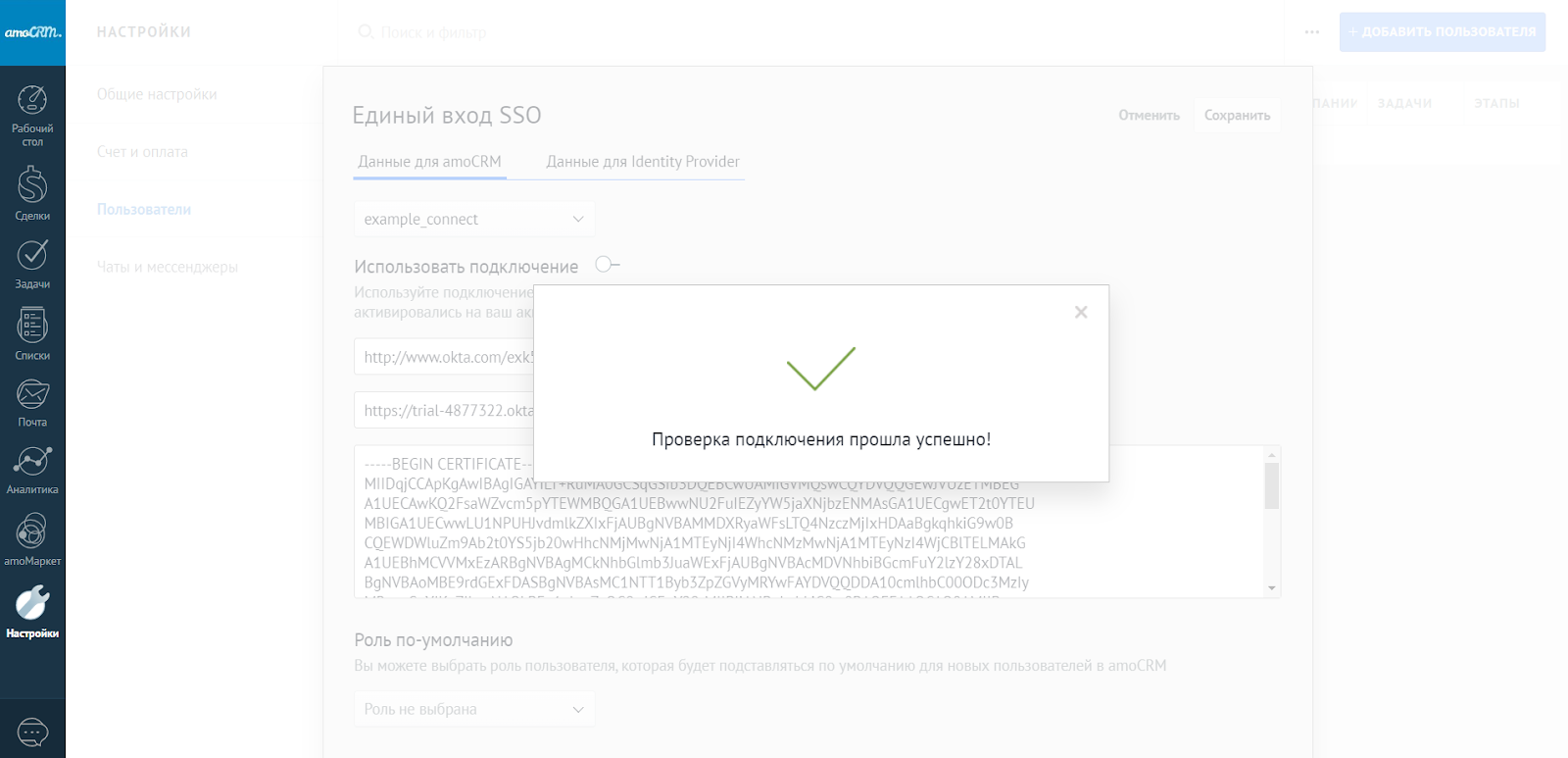1568x758 pixels.
Task: Open the Рабочий стол dashboard icon
Action: pos(32,101)
